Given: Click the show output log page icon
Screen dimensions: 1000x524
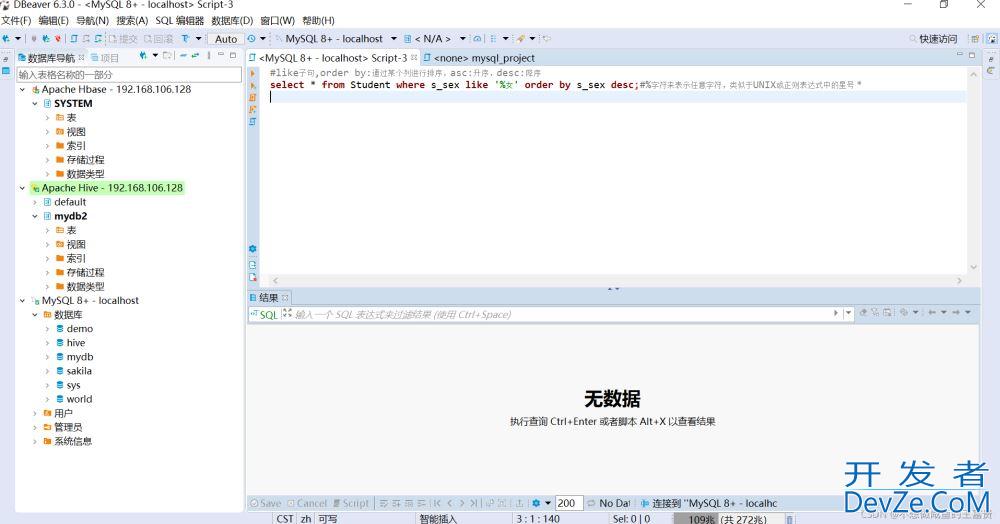Looking at the screenshot, I should (x=253, y=265).
